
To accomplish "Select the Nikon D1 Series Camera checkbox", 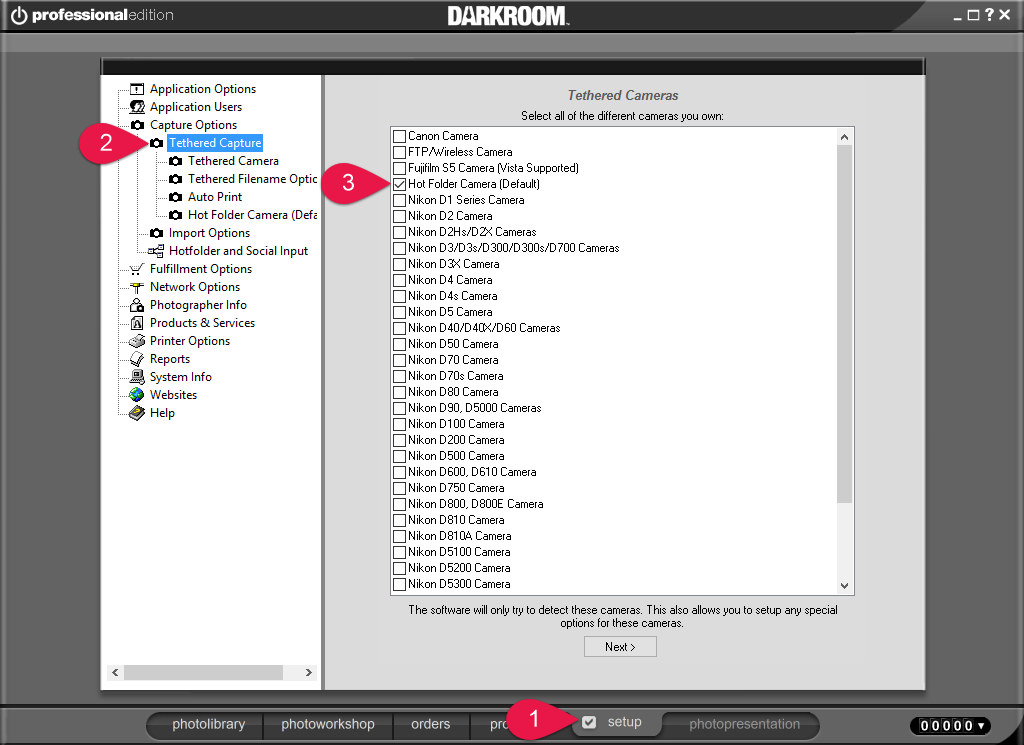I will coord(400,200).
